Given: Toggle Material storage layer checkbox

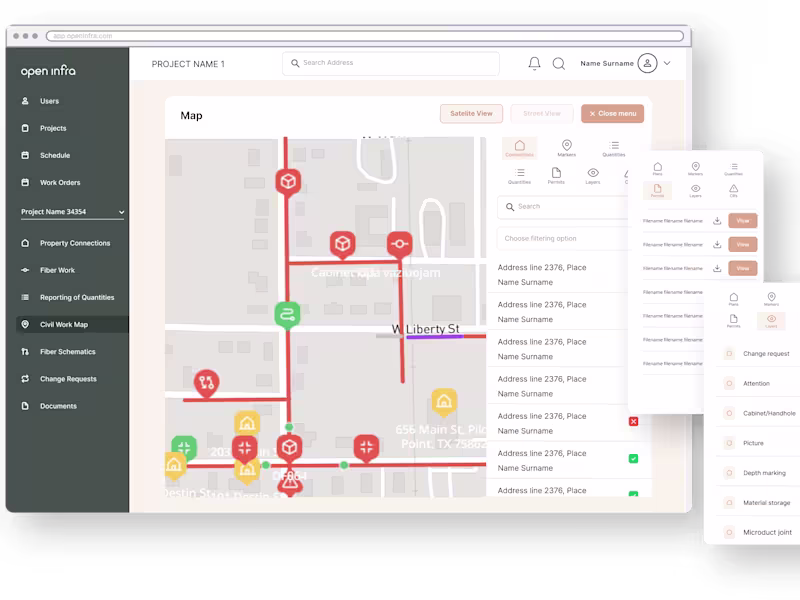Looking at the screenshot, I should pos(730,503).
